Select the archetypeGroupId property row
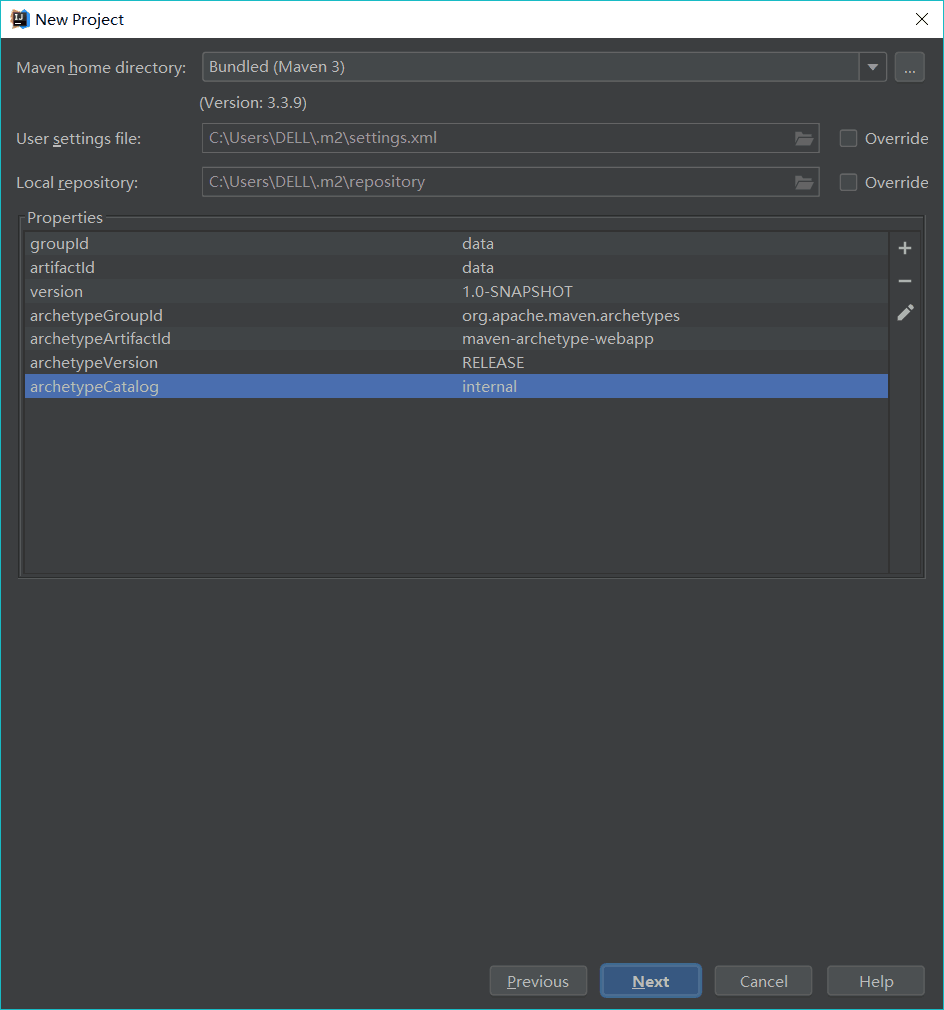Viewport: 944px width, 1010px height. pos(456,315)
